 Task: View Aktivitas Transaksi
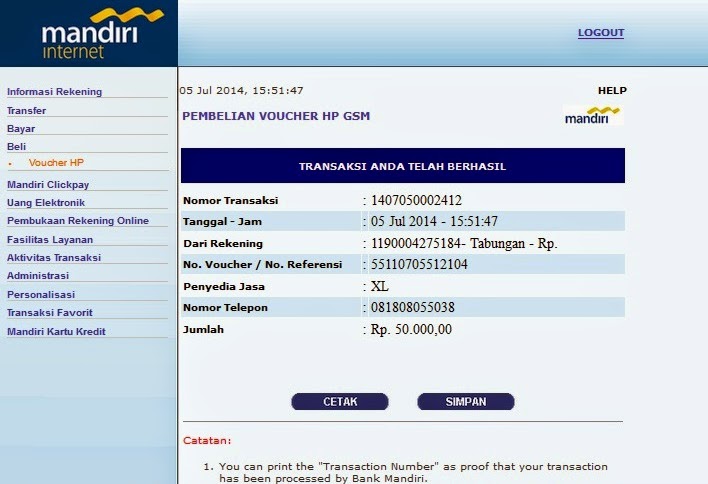54,258
